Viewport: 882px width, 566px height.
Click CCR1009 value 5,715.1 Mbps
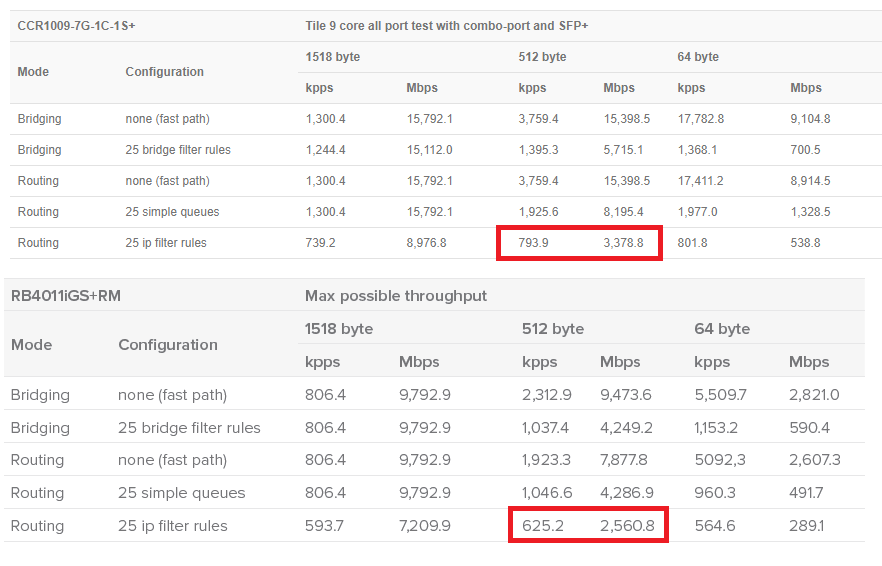[x=623, y=150]
